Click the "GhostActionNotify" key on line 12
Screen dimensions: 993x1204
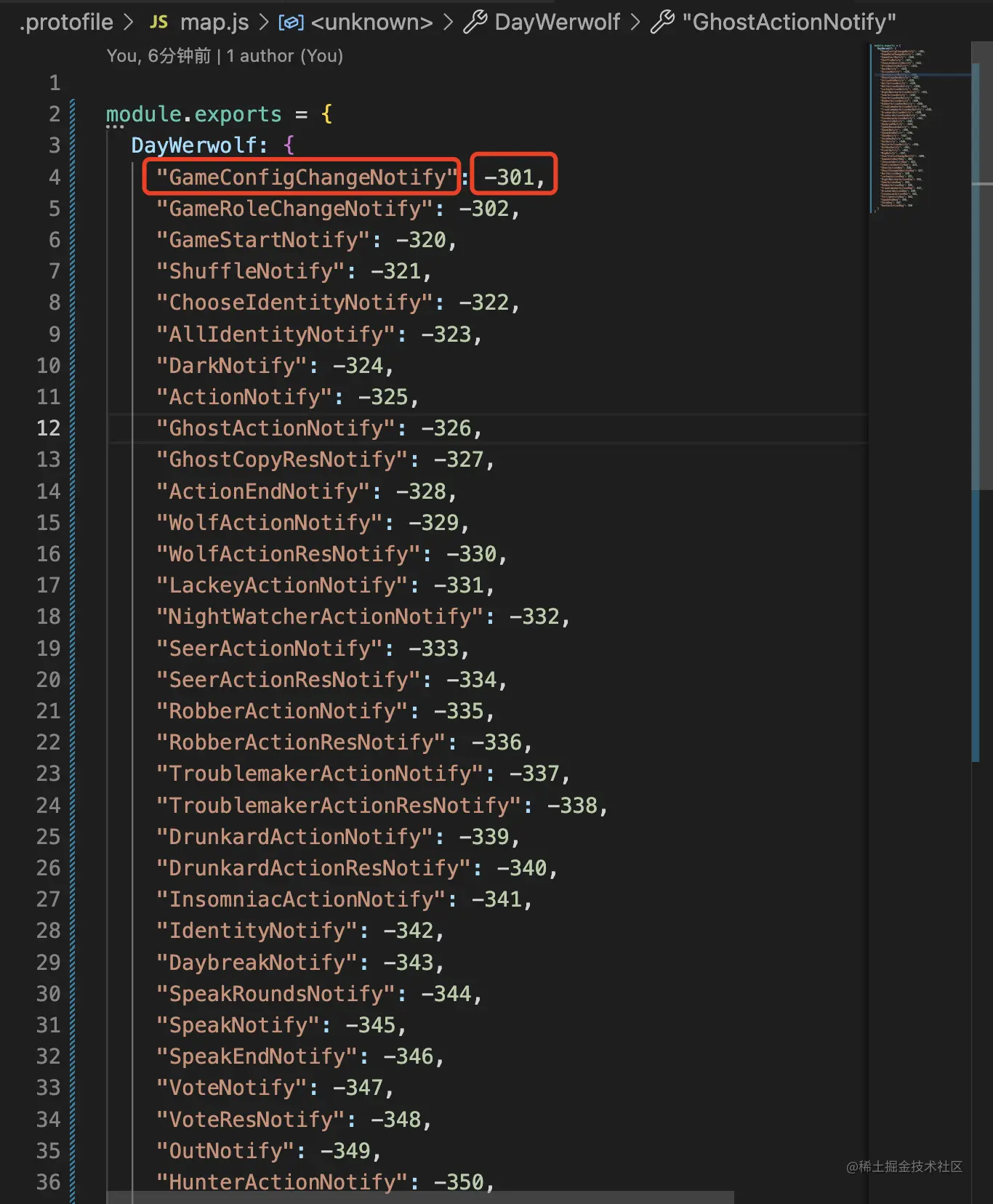tap(276, 428)
